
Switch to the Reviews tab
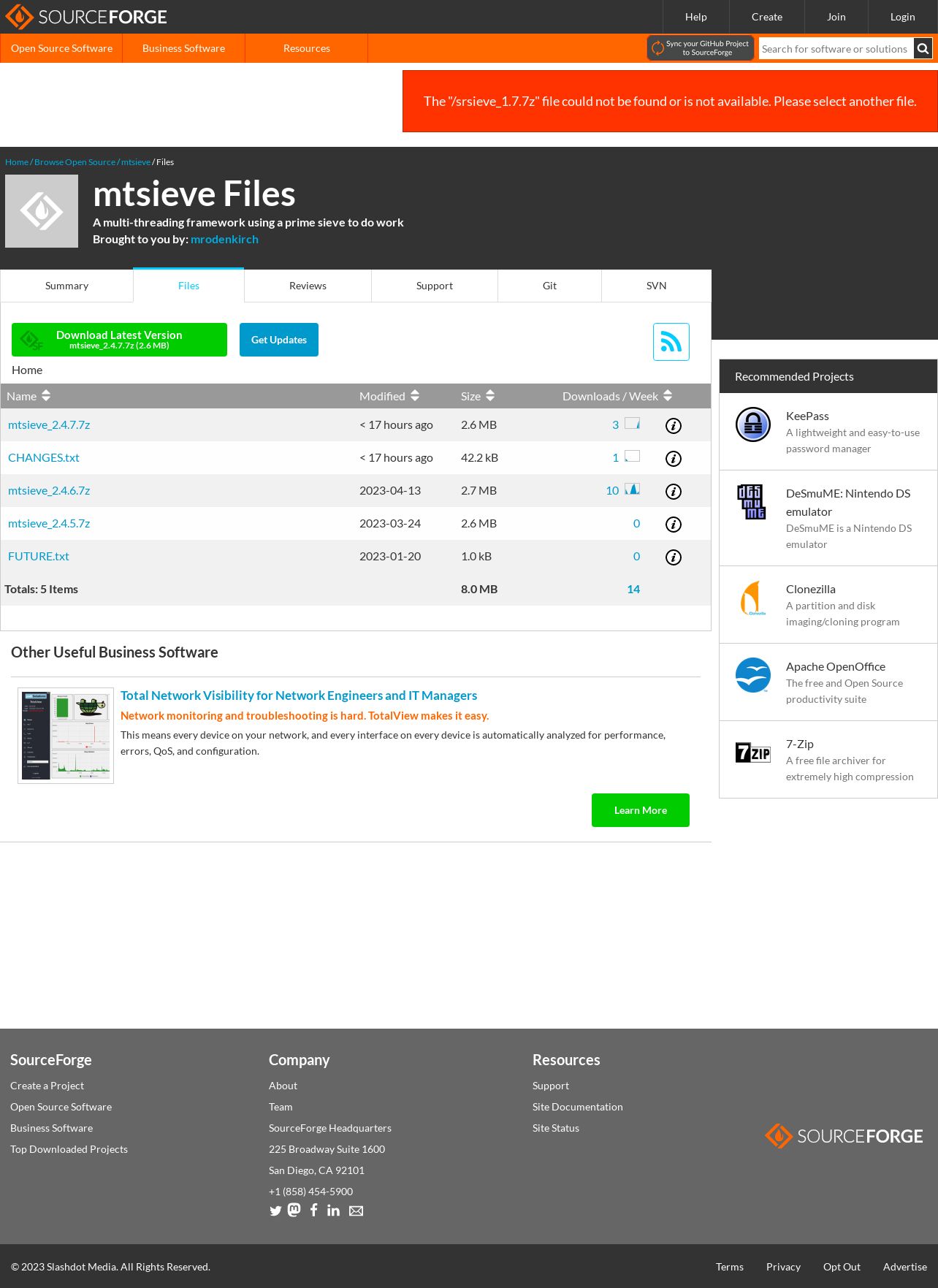(308, 286)
